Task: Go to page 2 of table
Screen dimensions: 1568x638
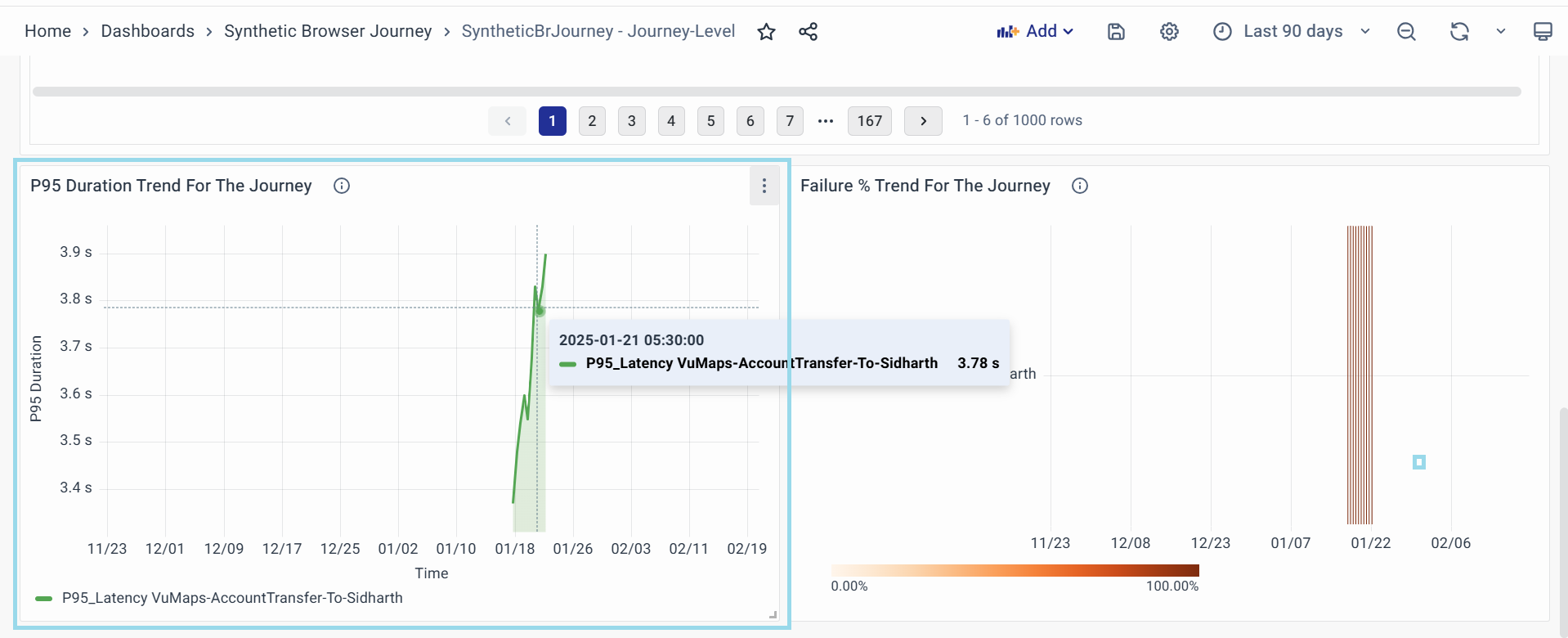Action: click(x=592, y=121)
